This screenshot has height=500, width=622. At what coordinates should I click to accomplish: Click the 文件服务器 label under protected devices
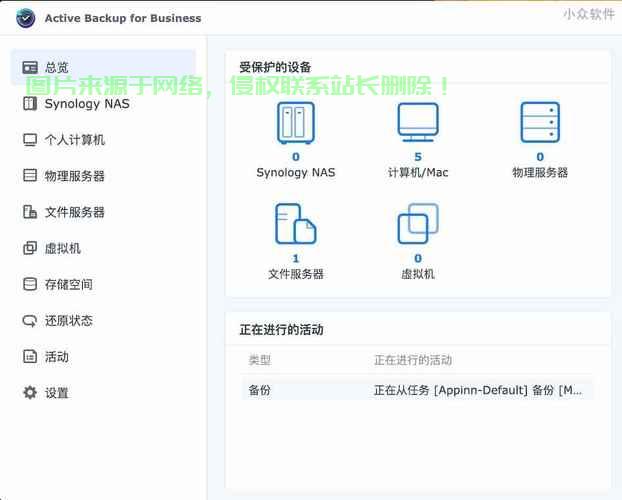pos(296,274)
